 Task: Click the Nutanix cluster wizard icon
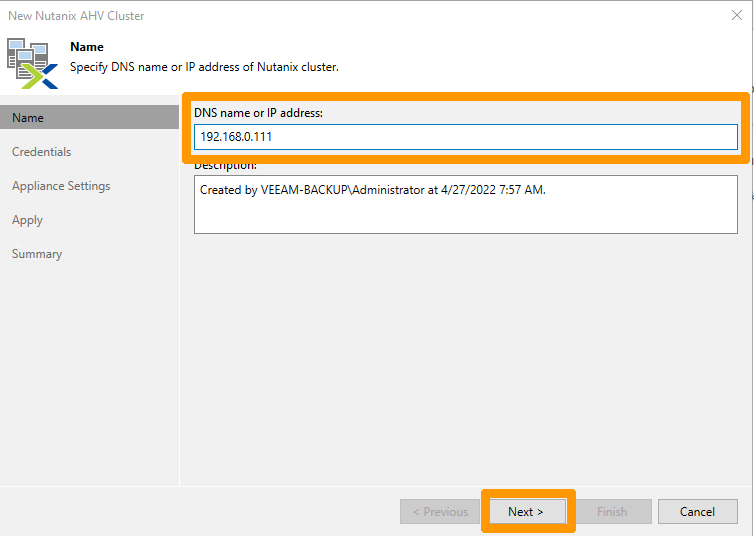32,64
